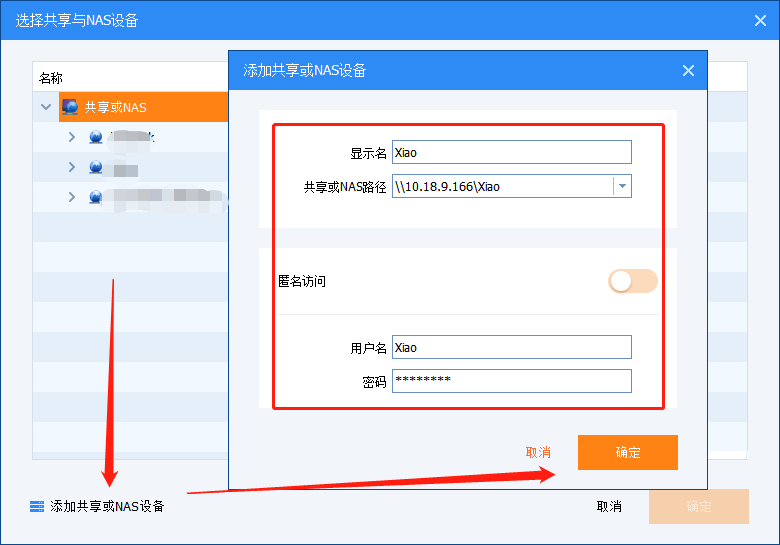Click the 添加共享或NAS设备 list icon
The width and height of the screenshot is (780, 545).
[x=37, y=506]
